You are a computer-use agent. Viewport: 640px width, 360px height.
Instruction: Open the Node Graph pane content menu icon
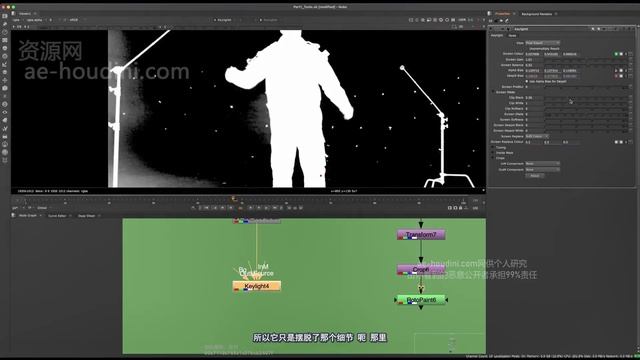13,216
